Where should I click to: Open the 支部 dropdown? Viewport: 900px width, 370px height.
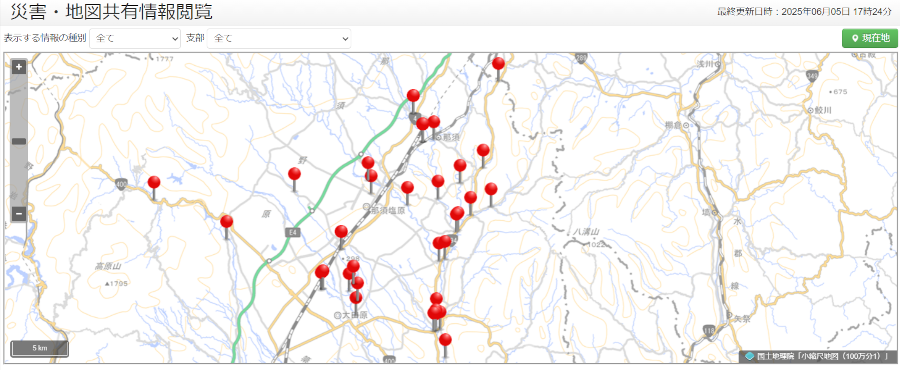click(x=279, y=38)
